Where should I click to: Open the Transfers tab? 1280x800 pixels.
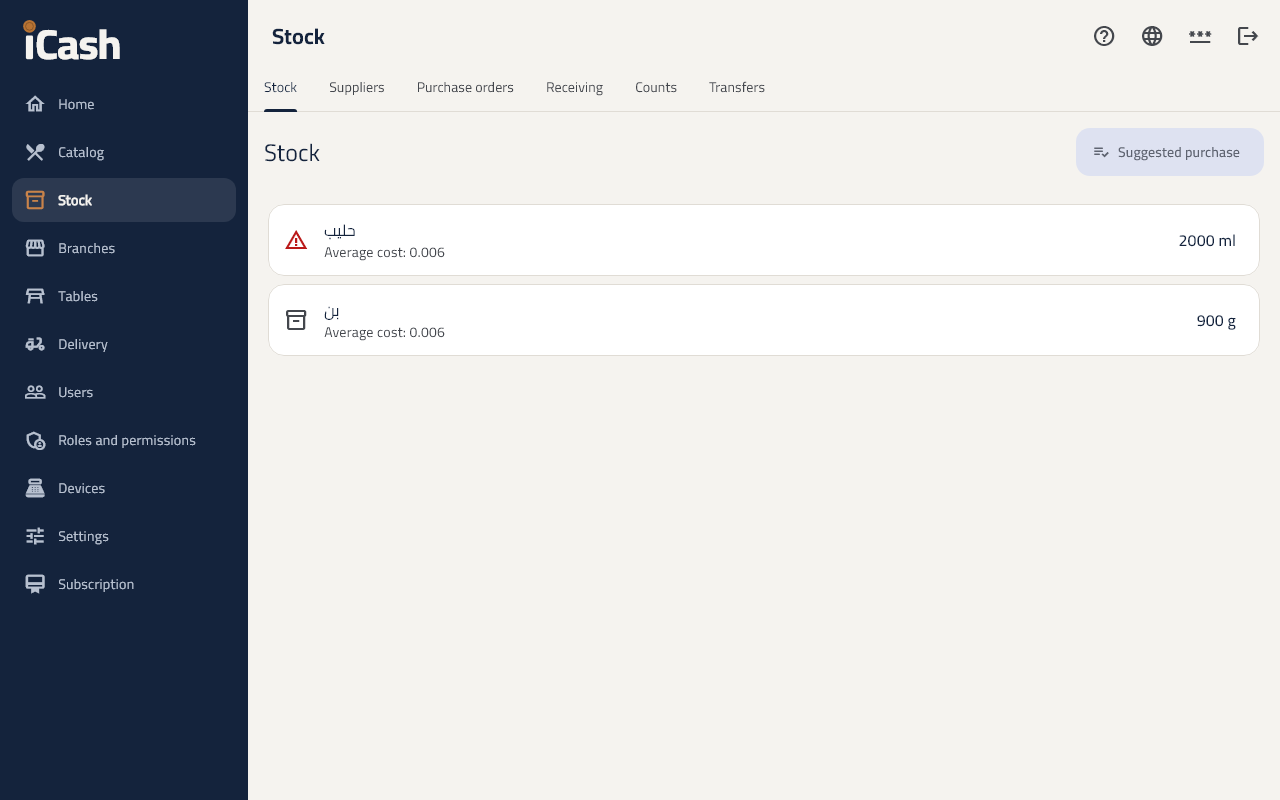pos(737,88)
